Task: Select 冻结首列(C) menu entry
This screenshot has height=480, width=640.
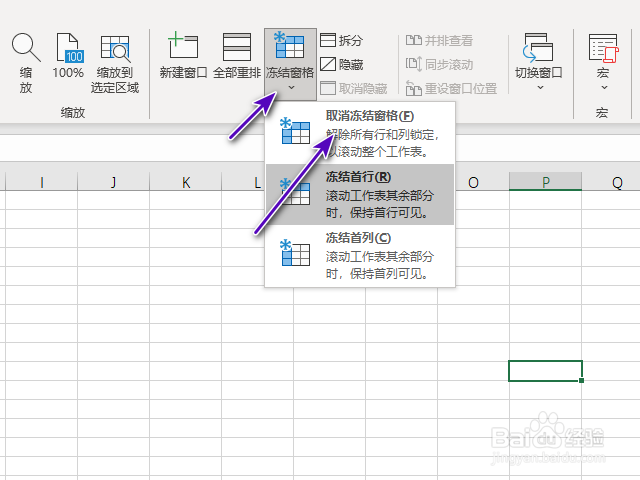Action: click(x=360, y=256)
